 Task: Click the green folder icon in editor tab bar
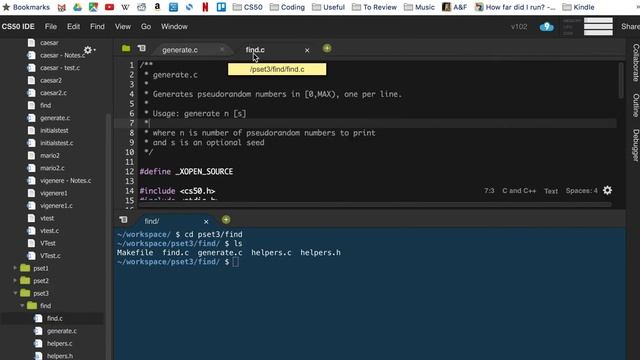point(126,48)
